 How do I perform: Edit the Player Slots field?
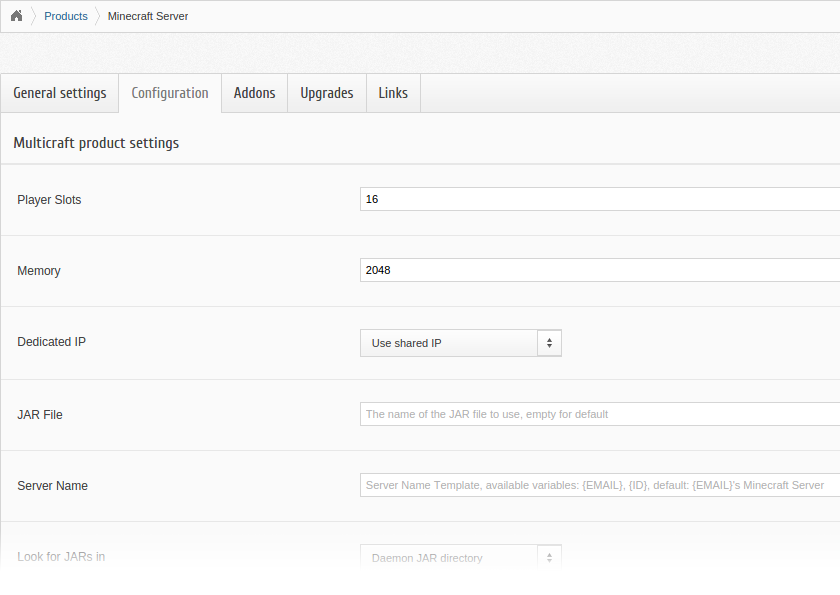tap(600, 199)
